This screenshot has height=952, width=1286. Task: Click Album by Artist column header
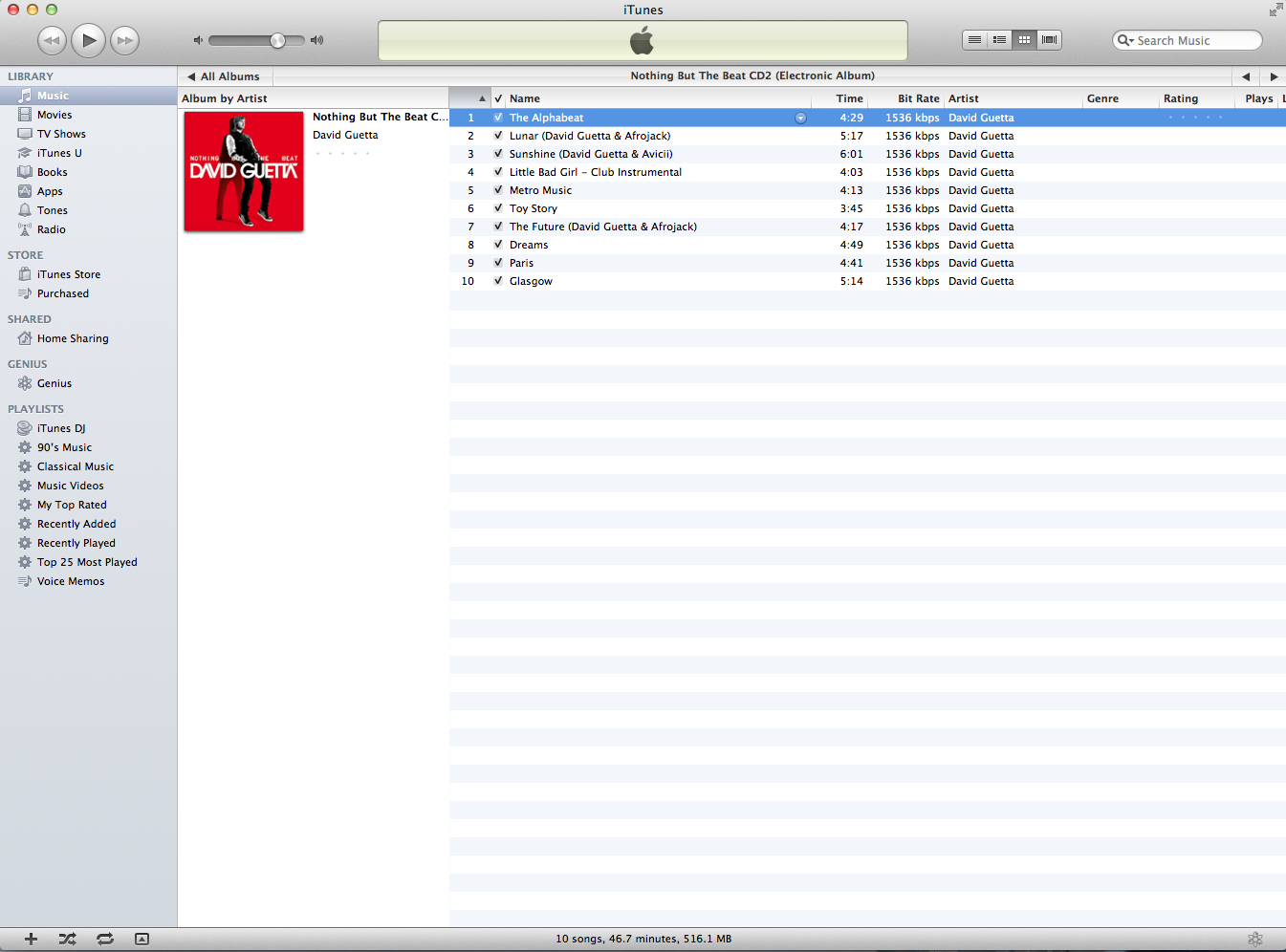coord(314,98)
